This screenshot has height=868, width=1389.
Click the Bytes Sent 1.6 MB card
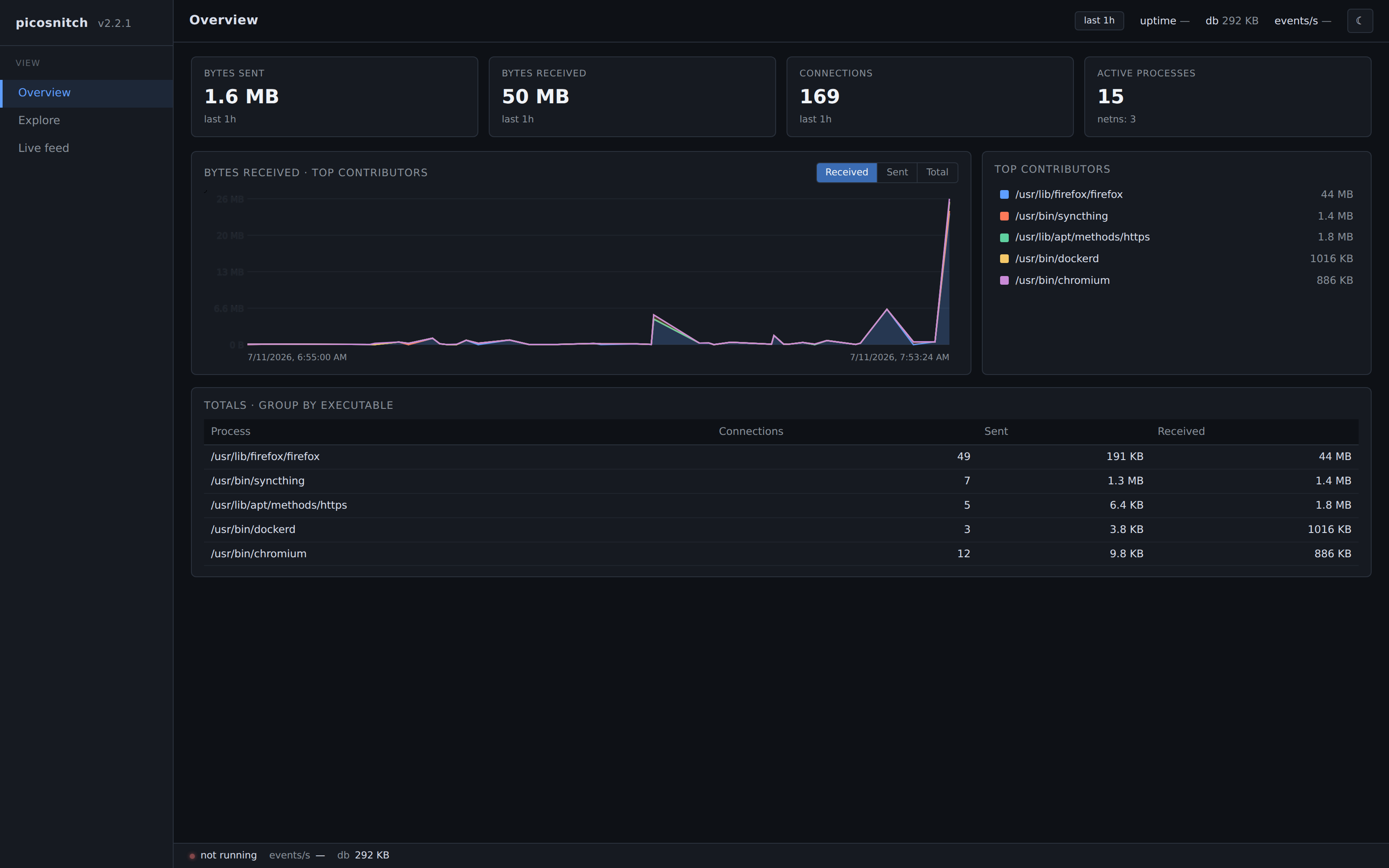point(335,96)
